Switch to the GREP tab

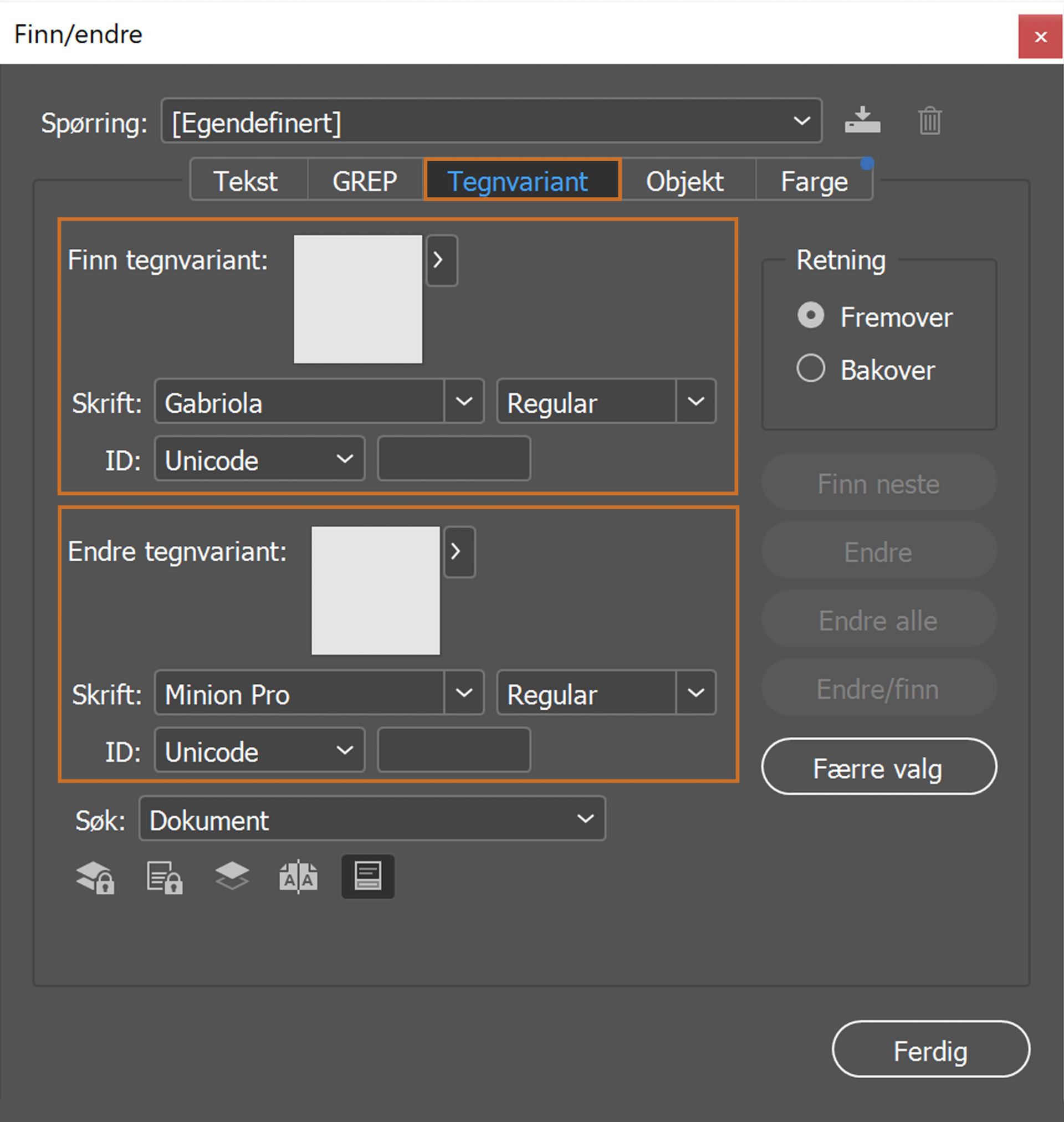[365, 181]
